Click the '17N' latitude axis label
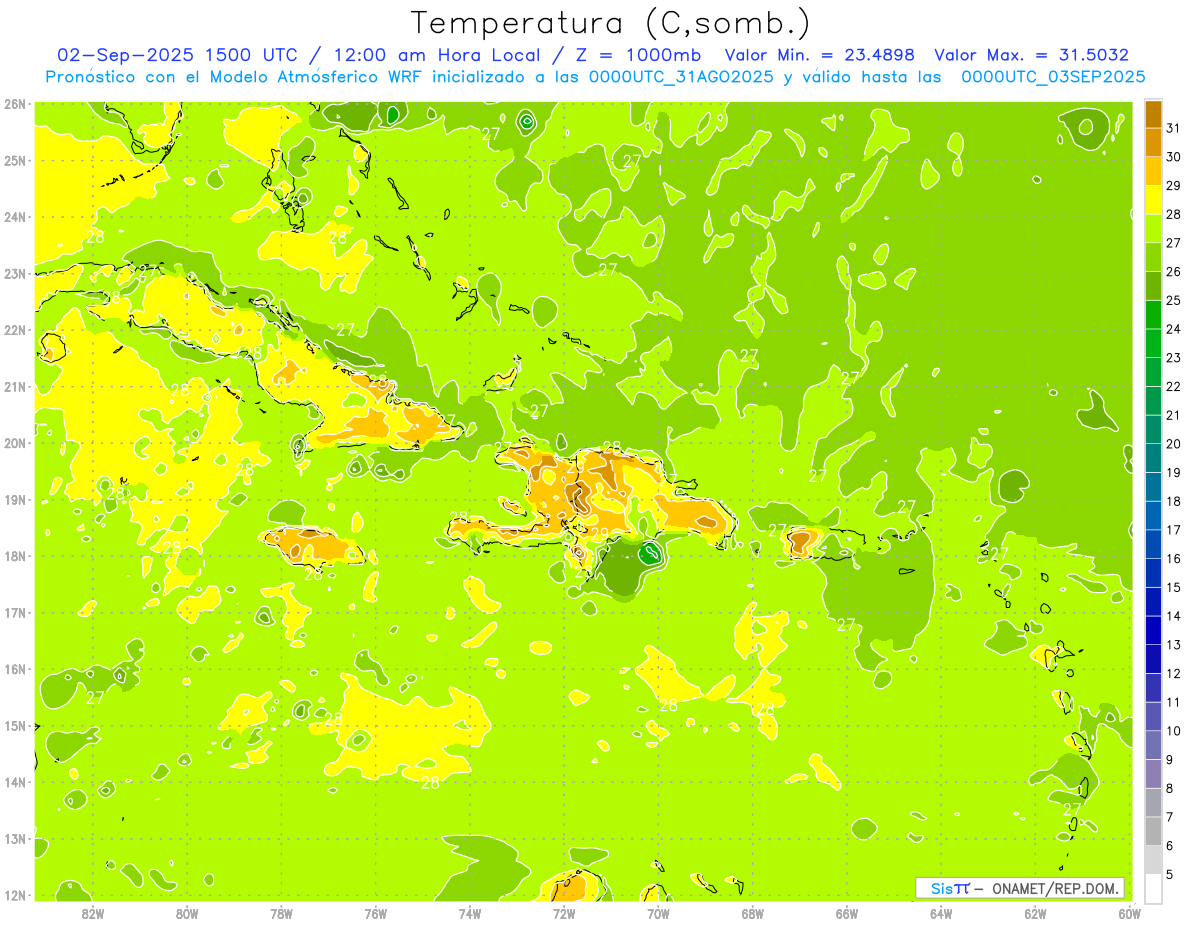The height and width of the screenshot is (927, 1200). [x=16, y=612]
